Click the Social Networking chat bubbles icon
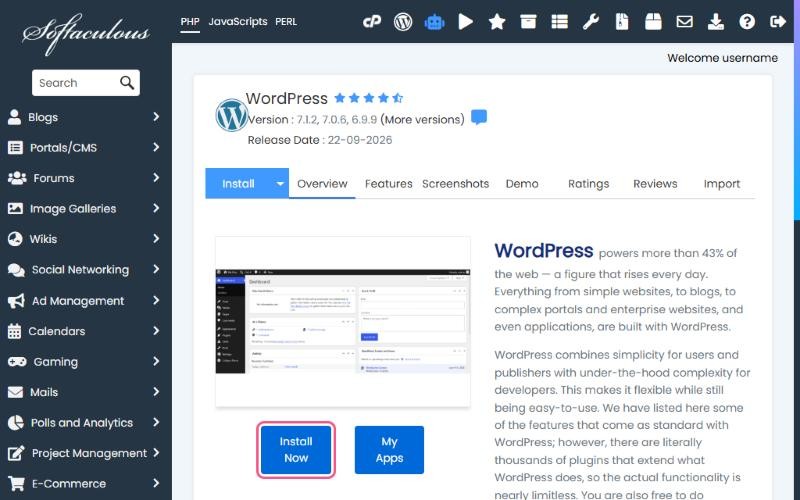Viewport: 800px width, 500px height. click(x=16, y=270)
